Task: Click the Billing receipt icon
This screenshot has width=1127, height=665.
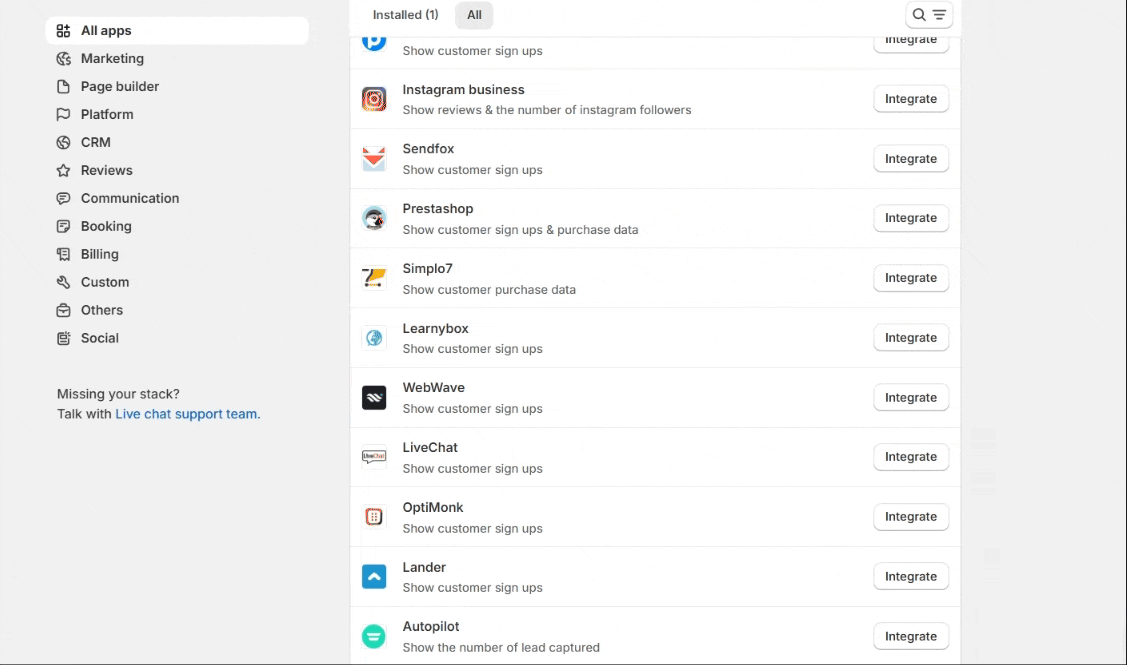Action: click(x=63, y=254)
